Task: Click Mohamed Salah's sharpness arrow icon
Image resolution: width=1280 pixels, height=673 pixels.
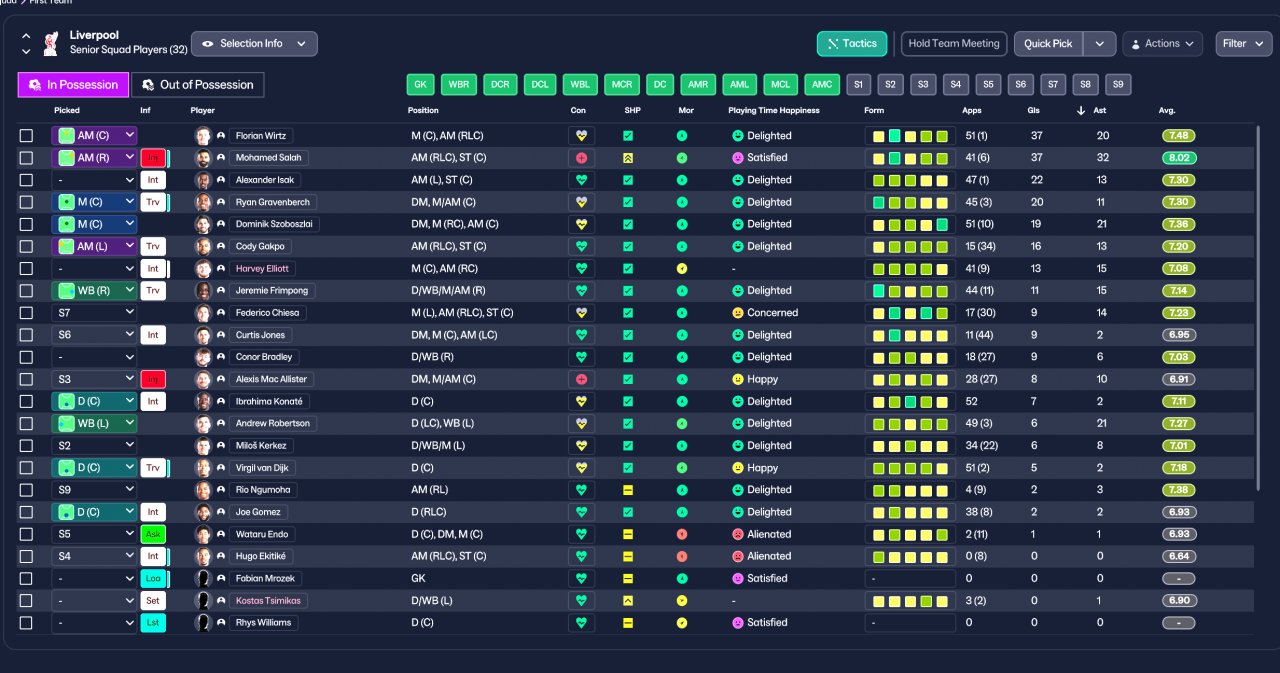Action: 628,158
